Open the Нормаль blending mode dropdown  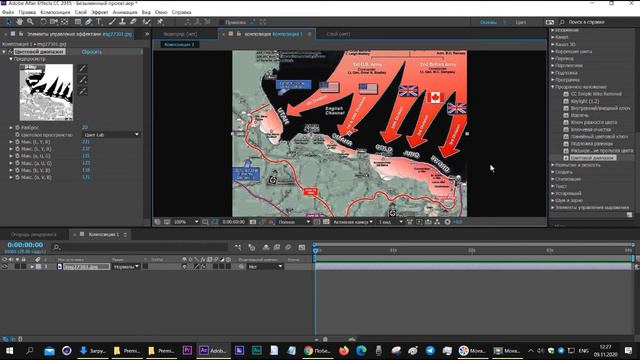click(126, 267)
